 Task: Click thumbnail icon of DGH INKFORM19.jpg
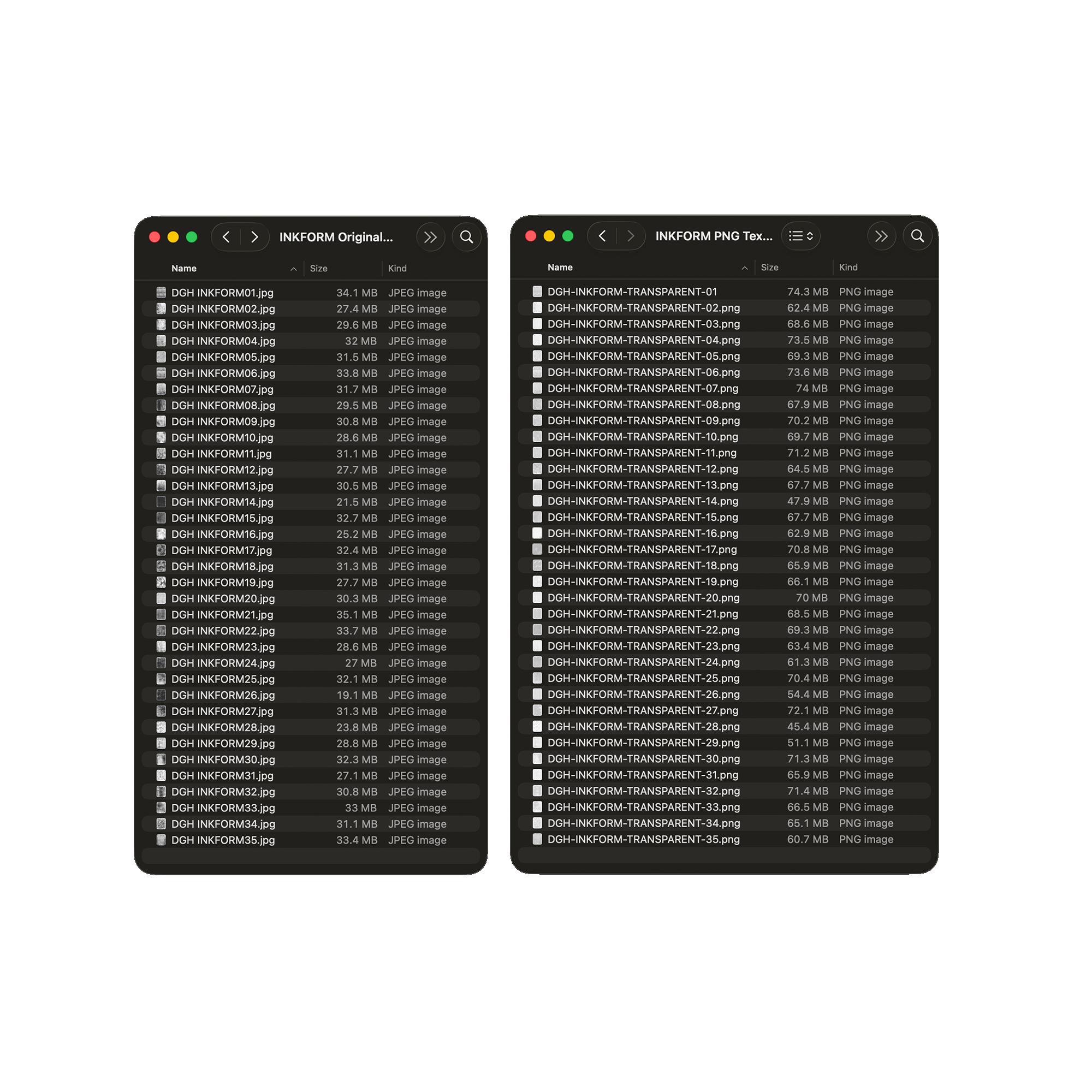pyautogui.click(x=161, y=582)
